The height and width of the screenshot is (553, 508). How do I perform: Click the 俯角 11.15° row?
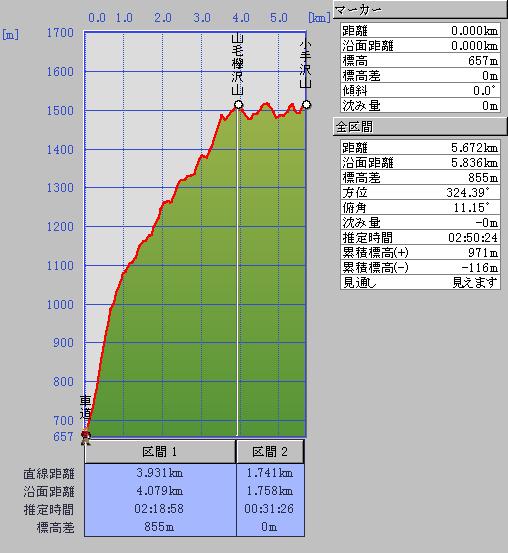[x=420, y=207]
